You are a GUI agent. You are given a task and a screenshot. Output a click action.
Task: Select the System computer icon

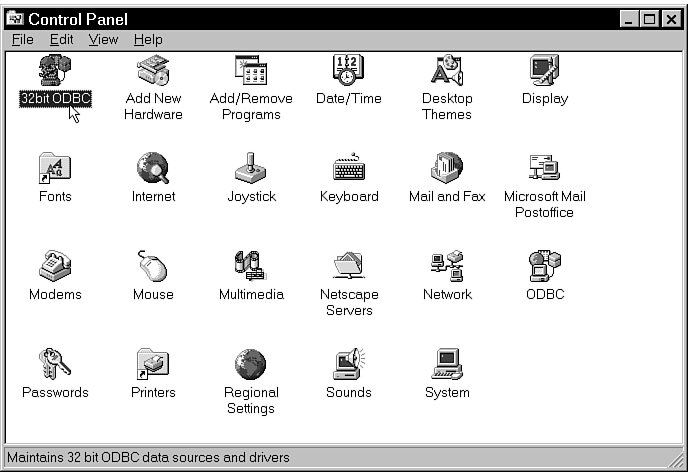[447, 365]
